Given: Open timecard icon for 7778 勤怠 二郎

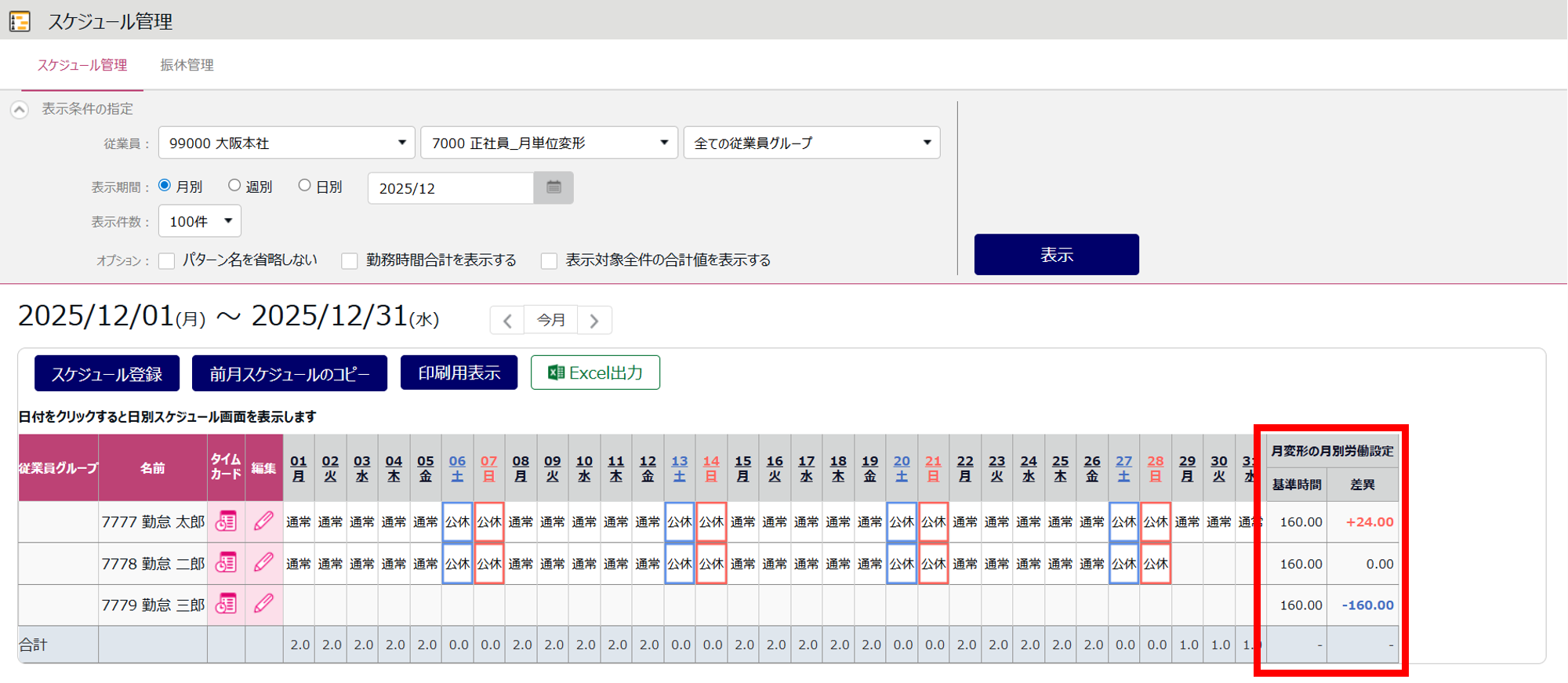Looking at the screenshot, I should click(x=226, y=563).
